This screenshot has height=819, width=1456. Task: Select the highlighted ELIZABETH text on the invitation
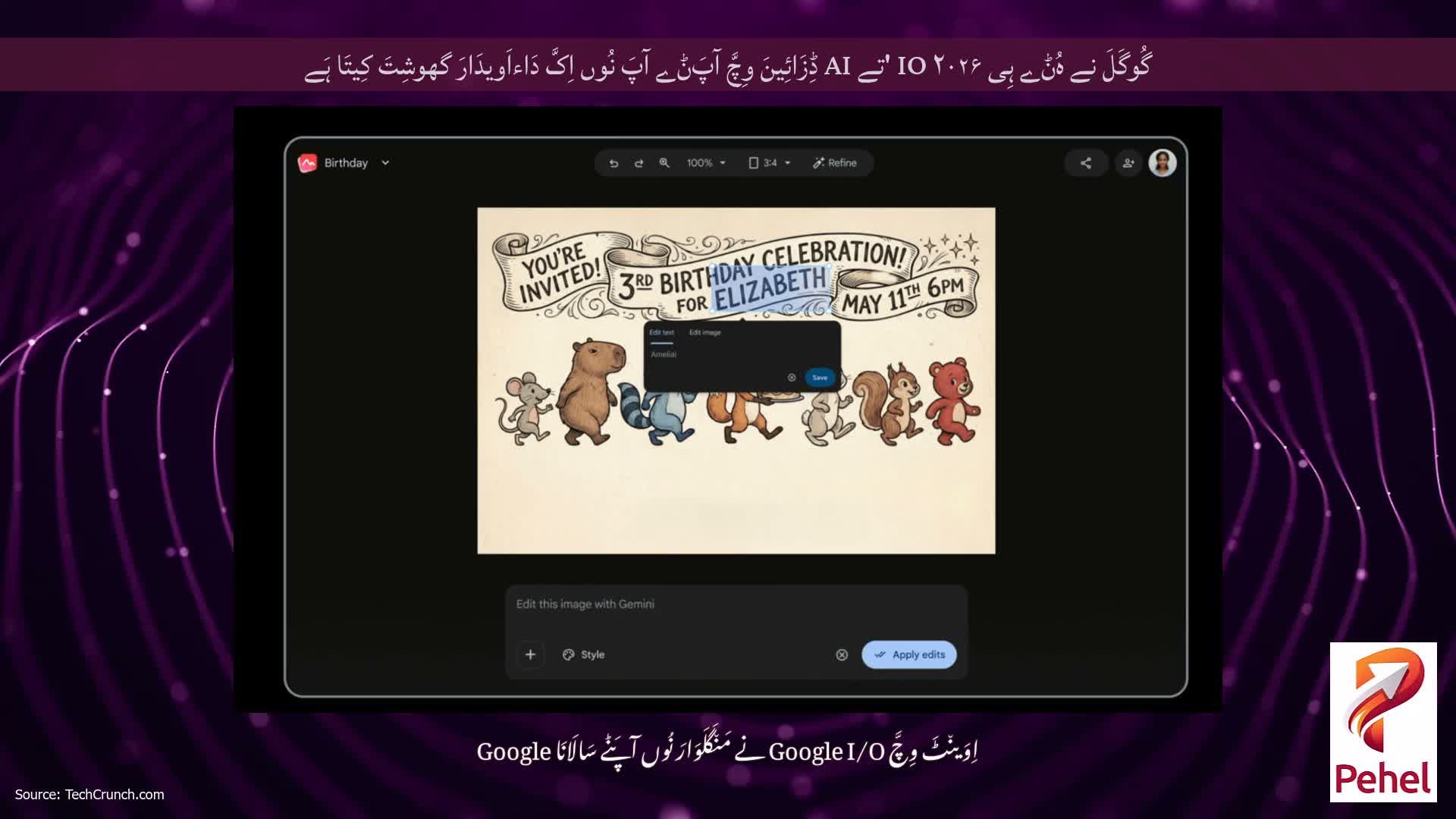pos(770,288)
